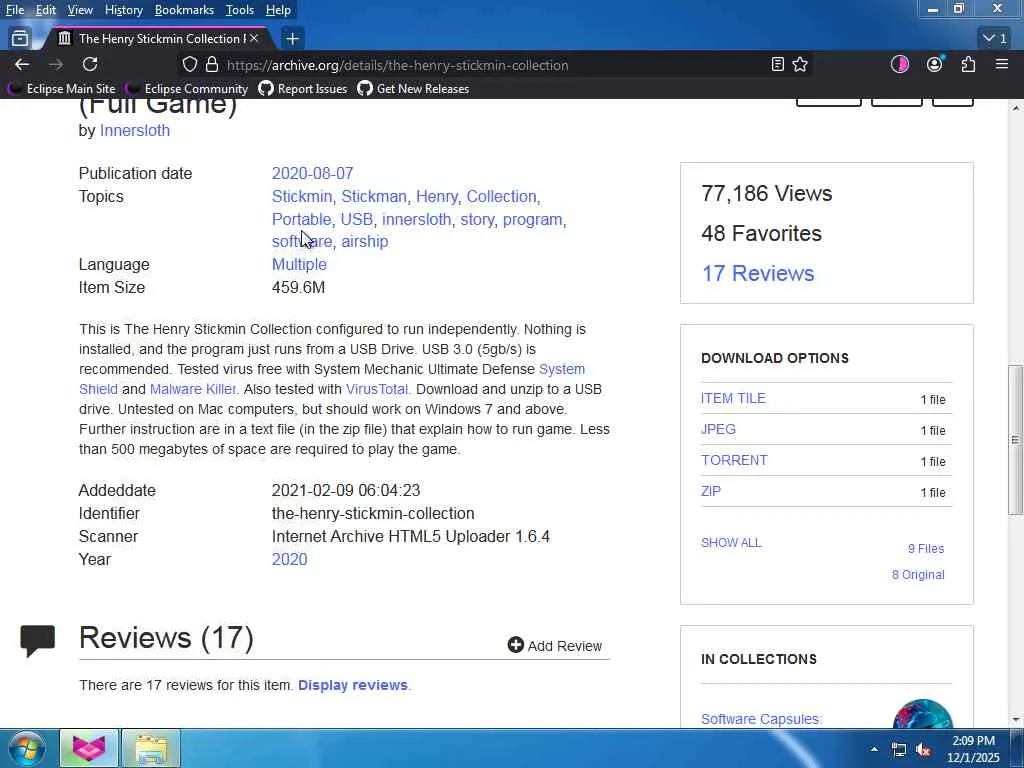Click the USB topic link
This screenshot has width=1024, height=768.
[x=357, y=219]
